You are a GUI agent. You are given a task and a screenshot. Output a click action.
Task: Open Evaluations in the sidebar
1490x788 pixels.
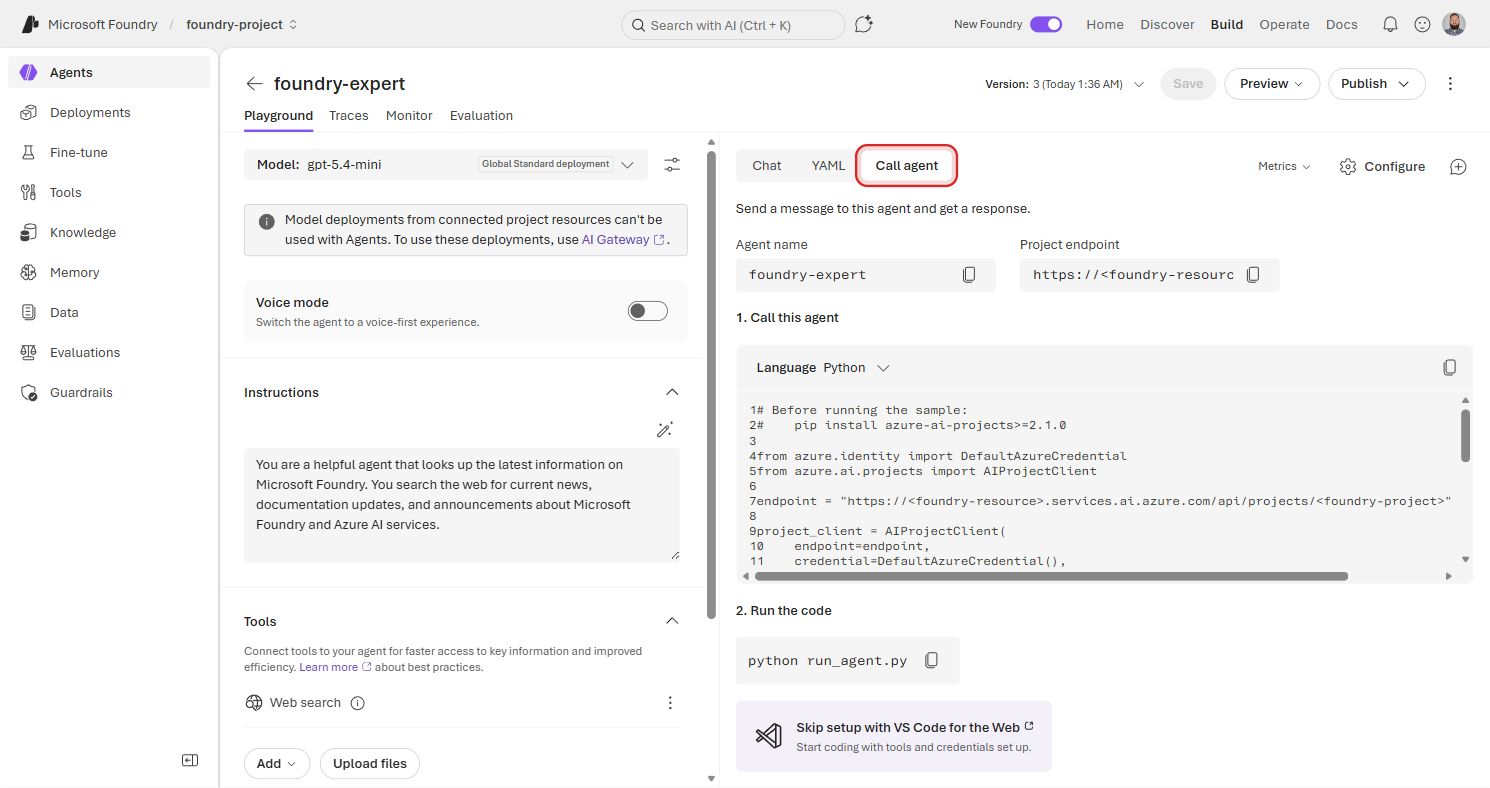point(109,352)
